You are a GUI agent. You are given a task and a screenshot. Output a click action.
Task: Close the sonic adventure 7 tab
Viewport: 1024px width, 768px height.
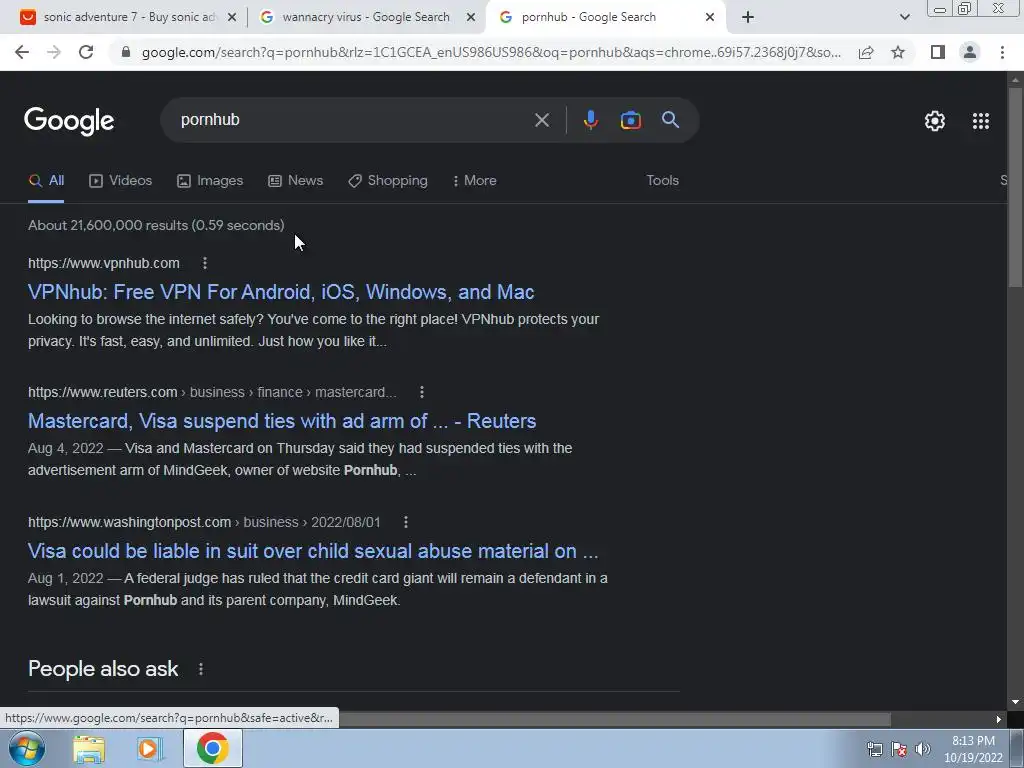(231, 17)
